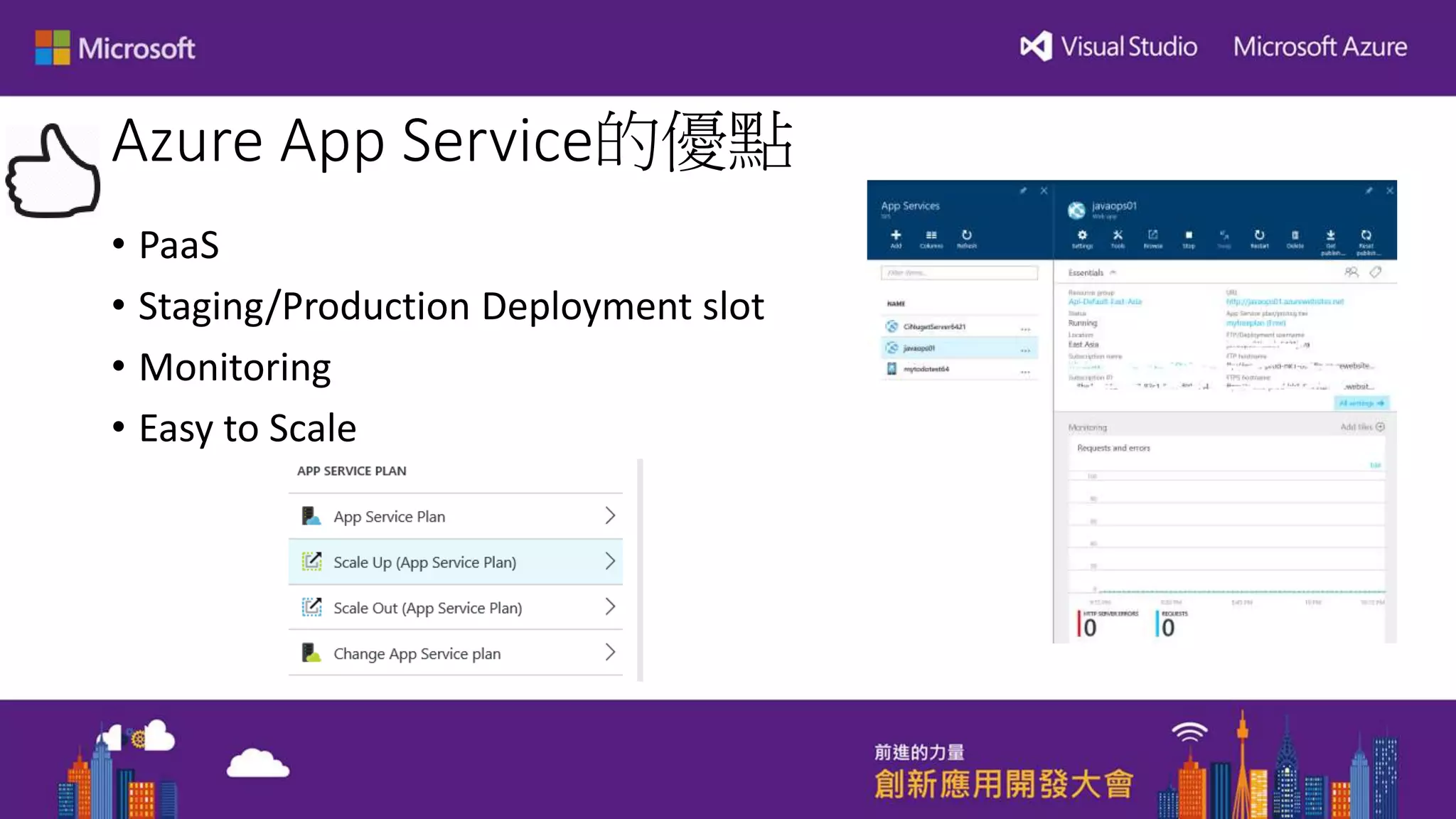
Task: Click the Change App Service plan icon
Action: pos(311,652)
